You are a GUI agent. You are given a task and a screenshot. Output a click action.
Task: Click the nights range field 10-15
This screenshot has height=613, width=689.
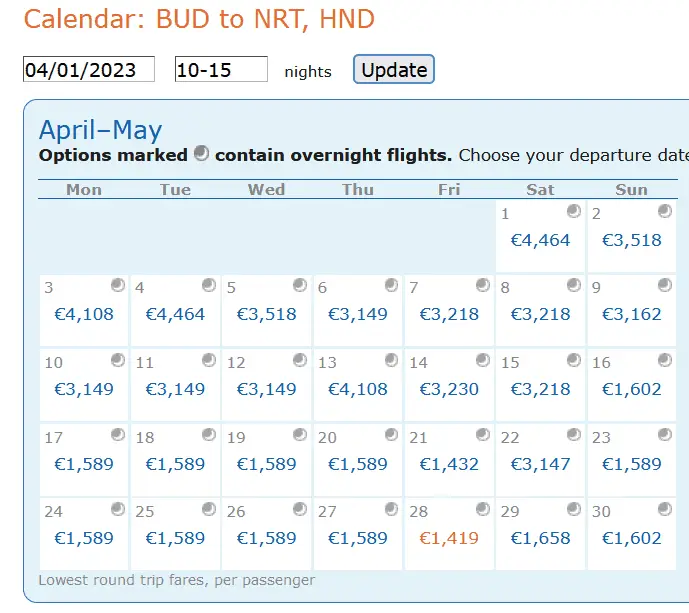point(221,70)
